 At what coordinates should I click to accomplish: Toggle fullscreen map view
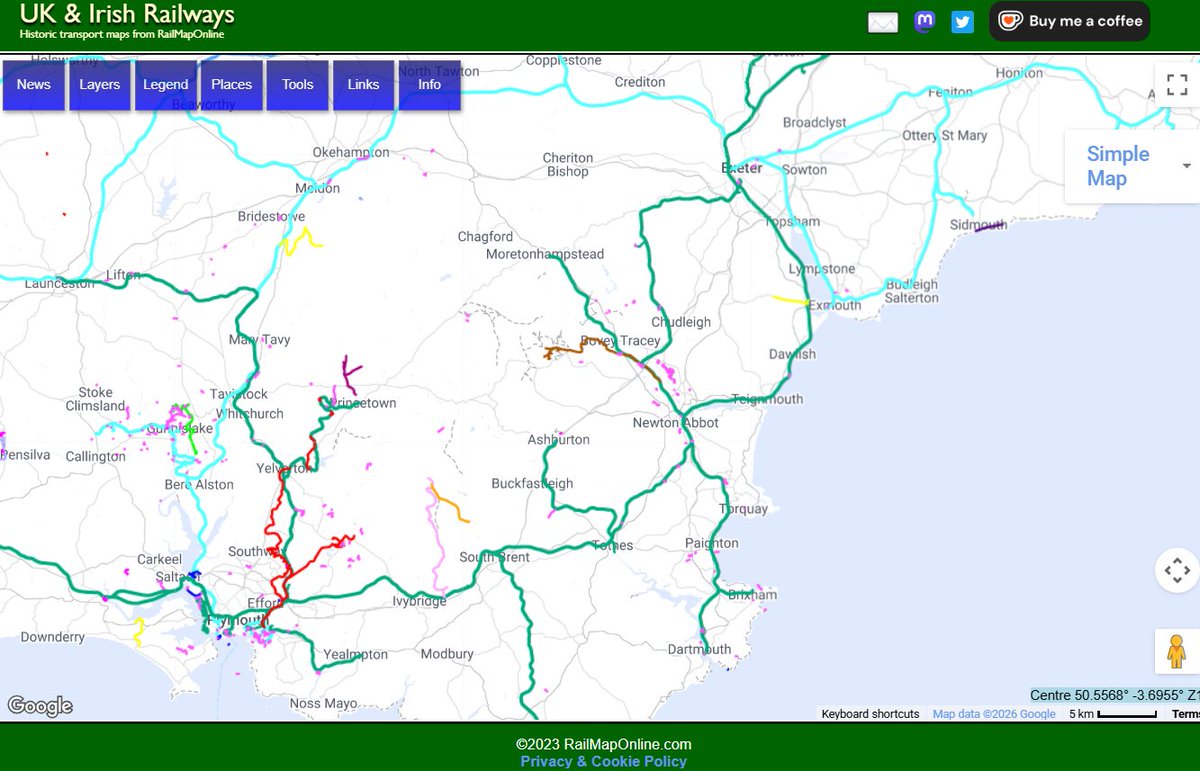click(x=1177, y=84)
